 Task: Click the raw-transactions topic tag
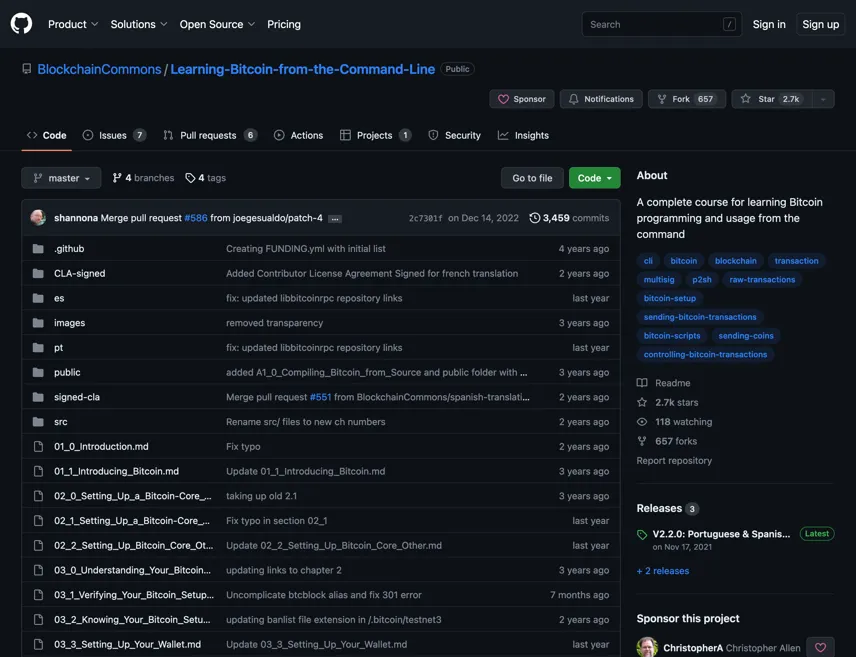tap(762, 280)
